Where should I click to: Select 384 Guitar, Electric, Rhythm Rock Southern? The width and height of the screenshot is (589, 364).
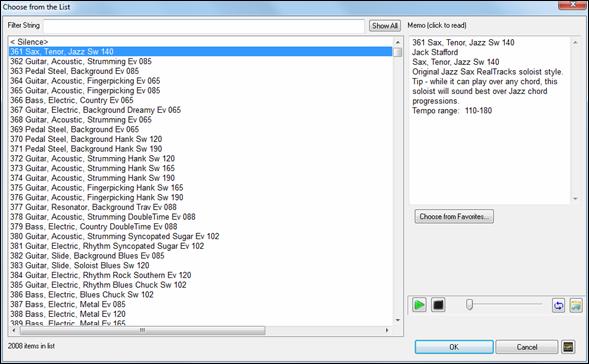click(201, 275)
